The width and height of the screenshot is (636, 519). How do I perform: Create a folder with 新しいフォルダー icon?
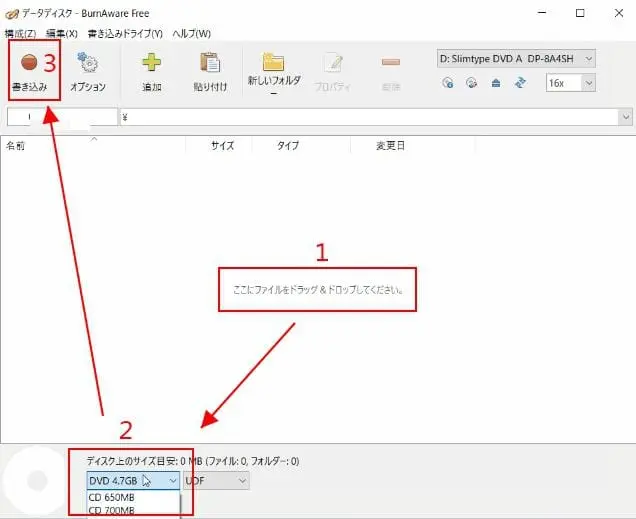[x=273, y=68]
